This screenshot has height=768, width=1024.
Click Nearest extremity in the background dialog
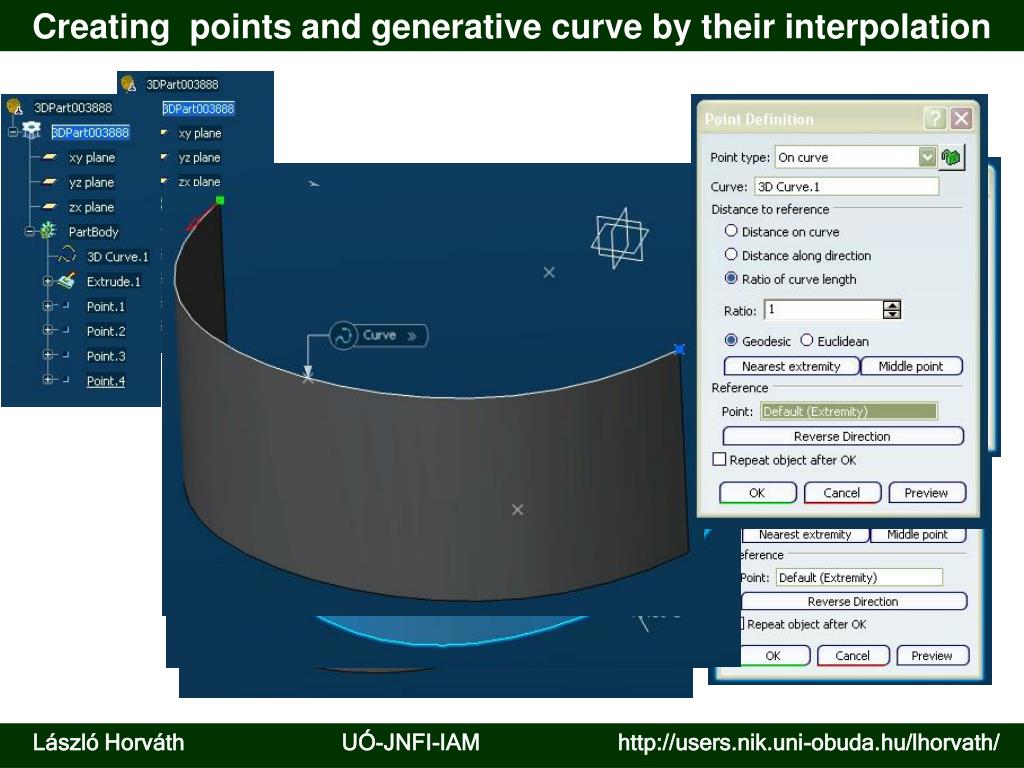pyautogui.click(x=805, y=535)
